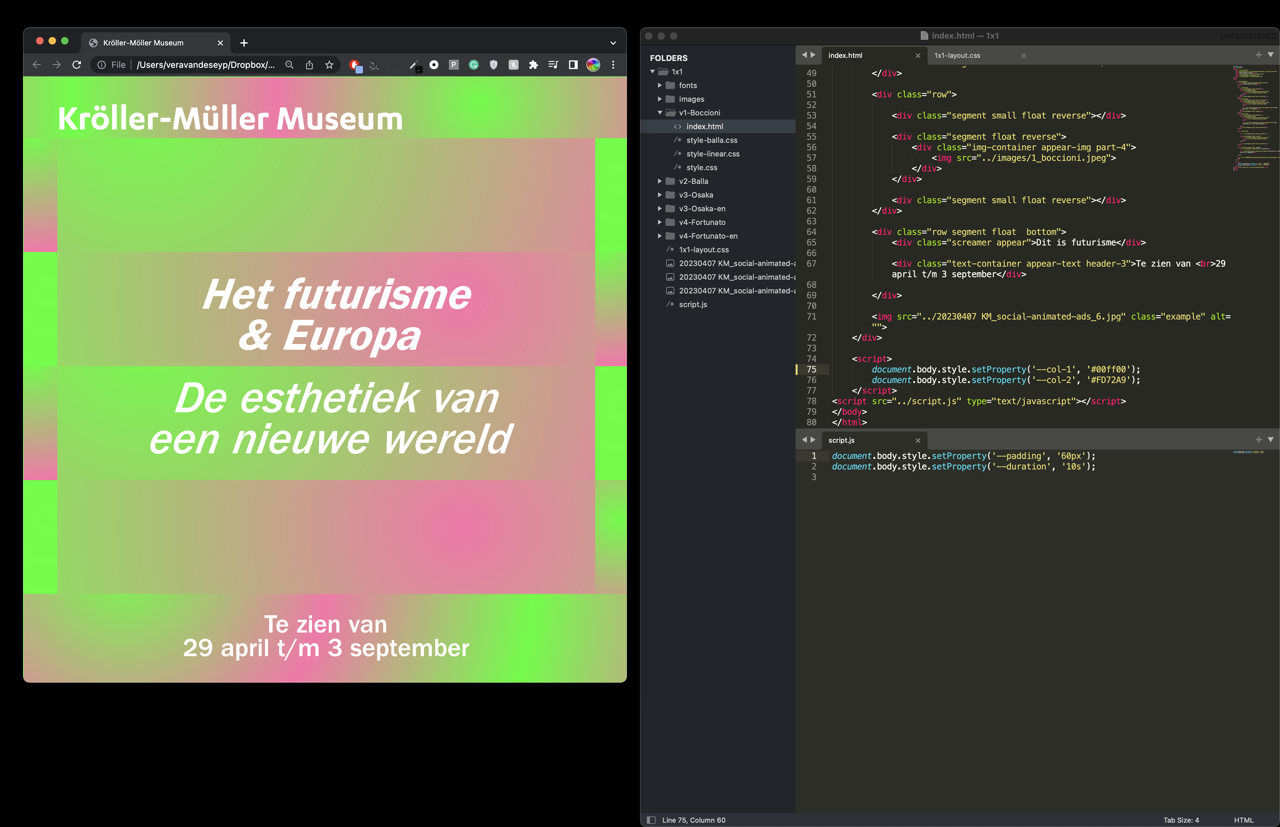Select the script.js tab in lower pane
The width and height of the screenshot is (1280, 827).
pyautogui.click(x=842, y=440)
